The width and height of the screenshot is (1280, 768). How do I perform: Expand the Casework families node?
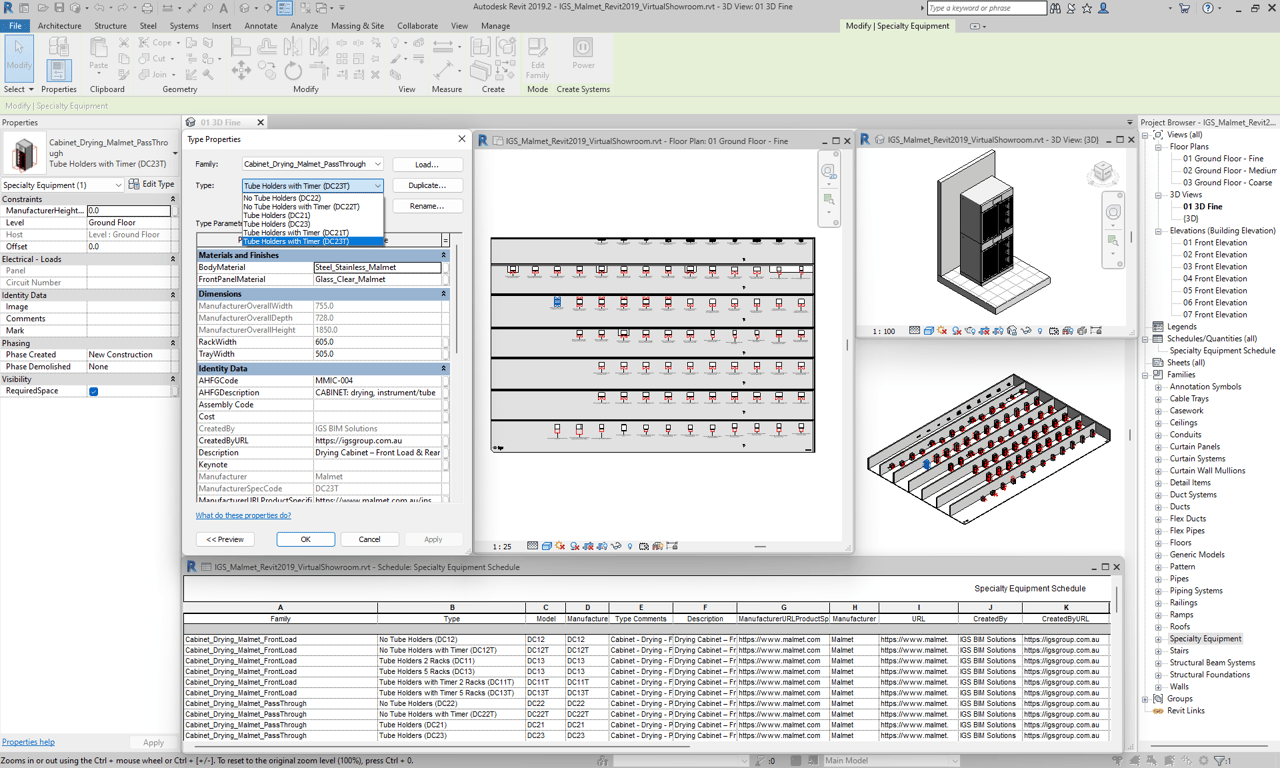click(x=1159, y=411)
